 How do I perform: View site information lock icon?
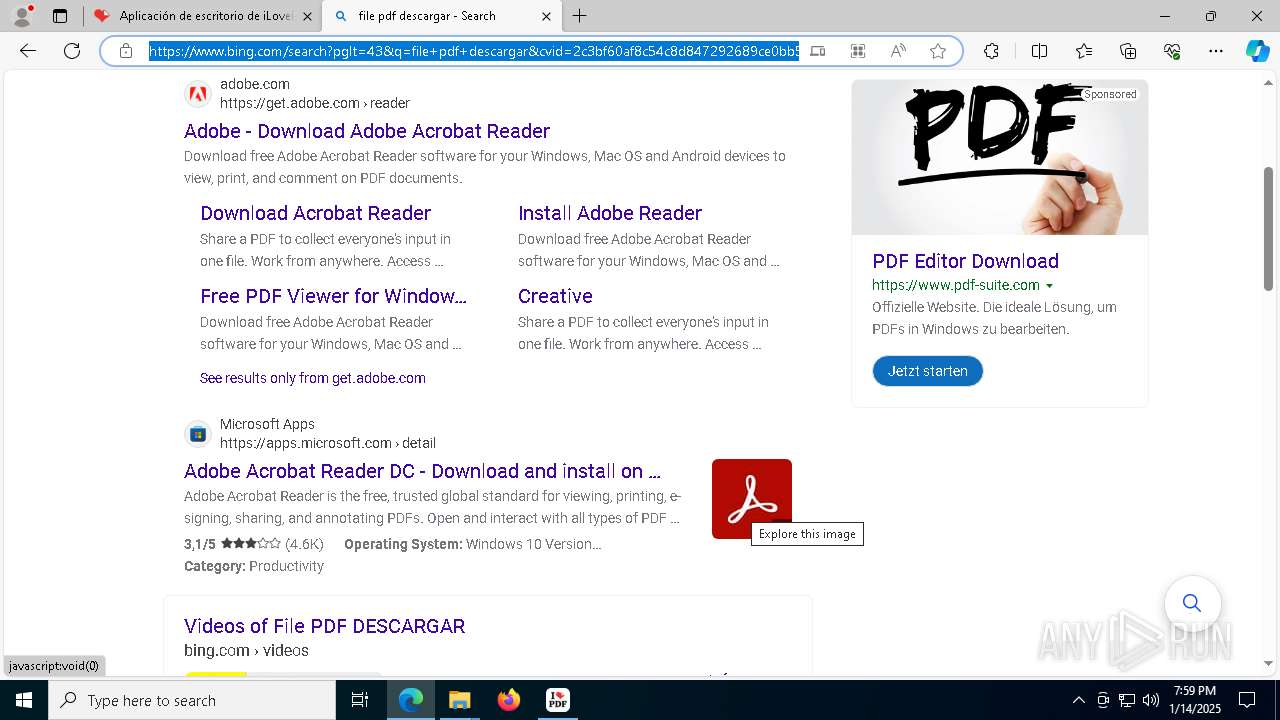coord(126,51)
